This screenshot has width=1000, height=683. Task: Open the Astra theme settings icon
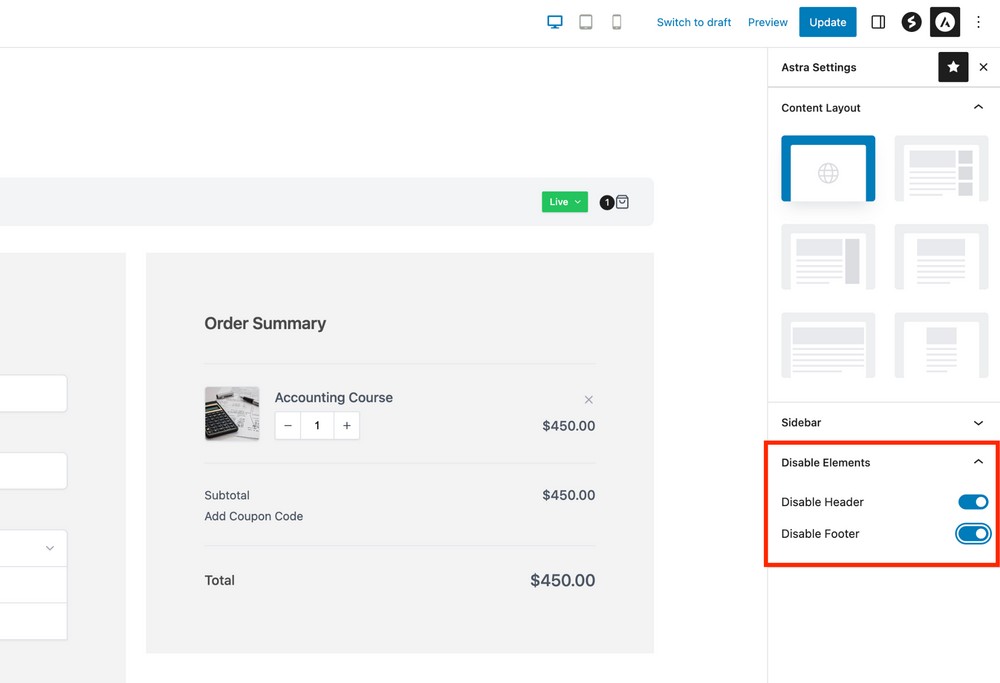tap(944, 21)
